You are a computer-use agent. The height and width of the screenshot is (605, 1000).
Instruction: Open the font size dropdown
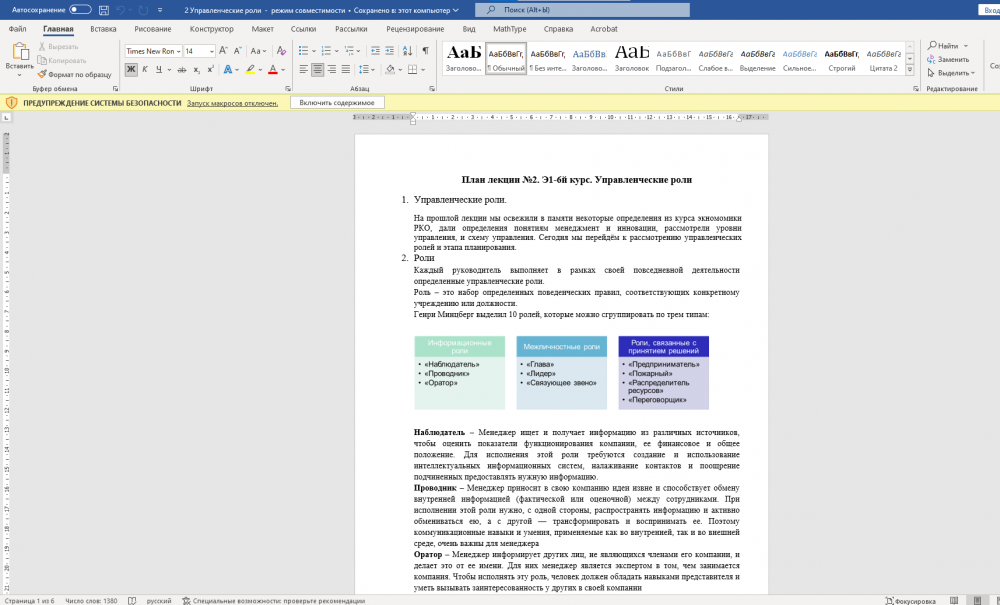coord(209,51)
